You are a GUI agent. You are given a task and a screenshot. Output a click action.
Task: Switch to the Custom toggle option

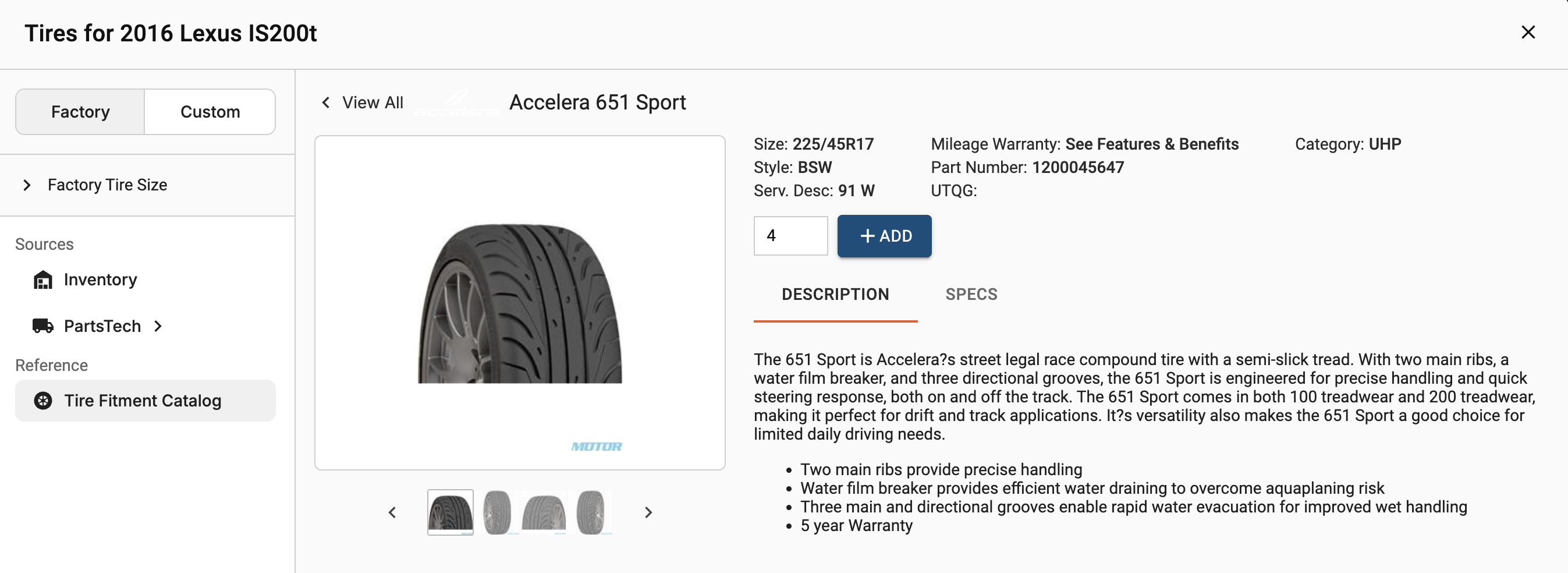tap(210, 112)
